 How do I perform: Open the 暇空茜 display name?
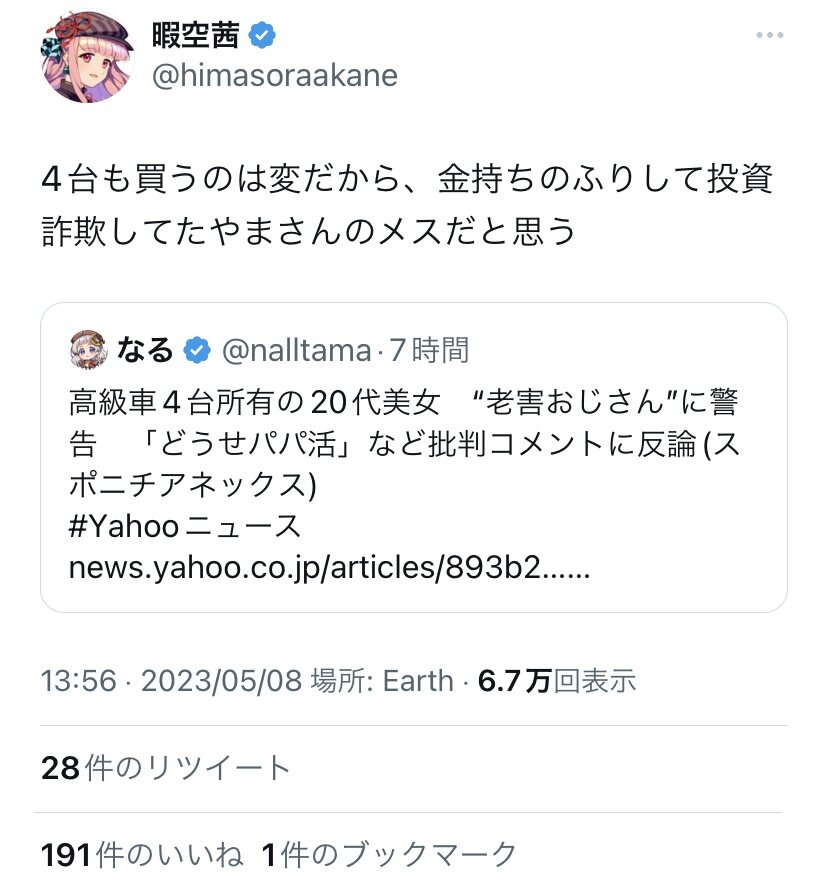(194, 37)
